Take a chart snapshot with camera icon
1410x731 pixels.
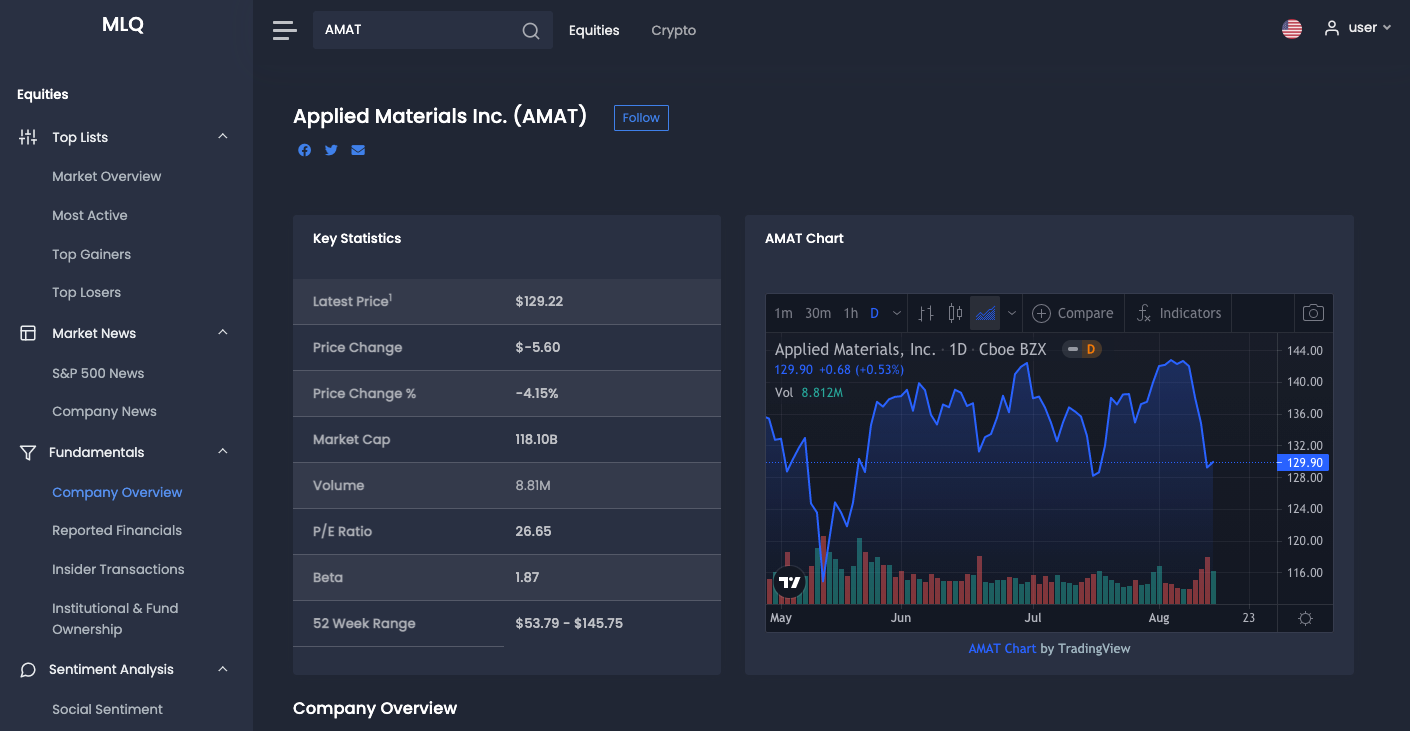1313,313
